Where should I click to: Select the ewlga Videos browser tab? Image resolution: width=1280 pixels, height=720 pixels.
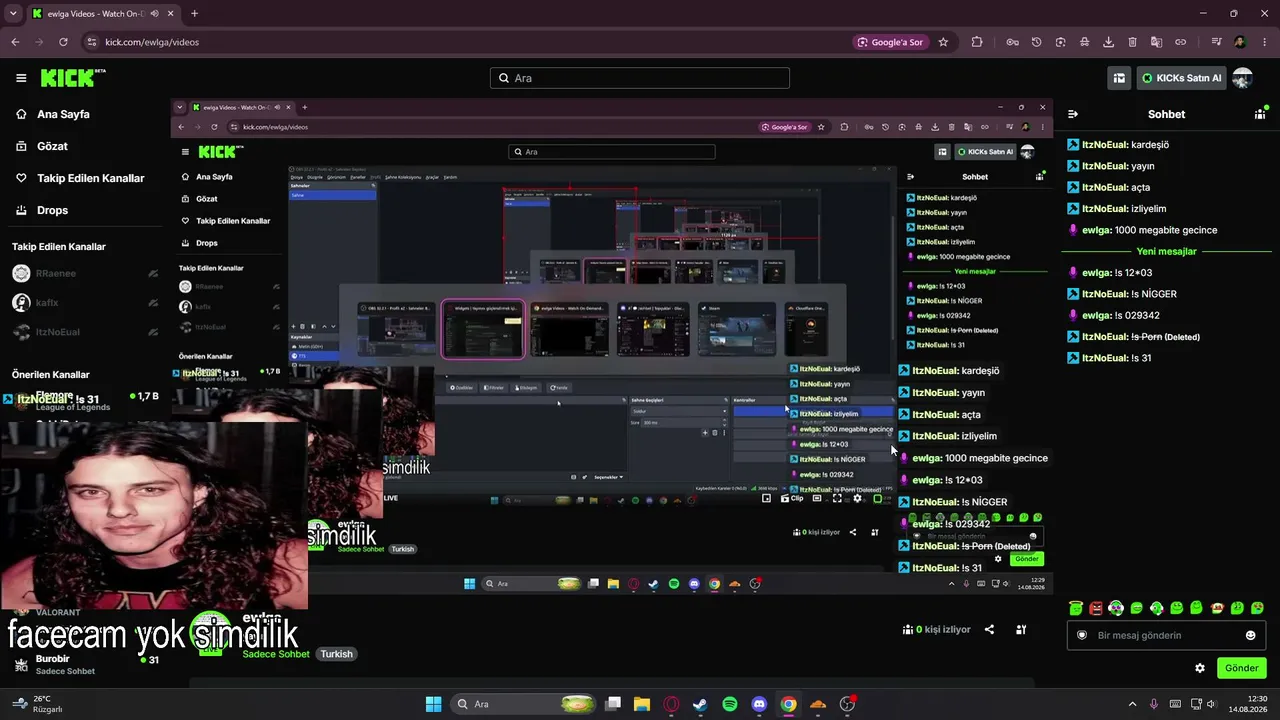[x=102, y=14]
